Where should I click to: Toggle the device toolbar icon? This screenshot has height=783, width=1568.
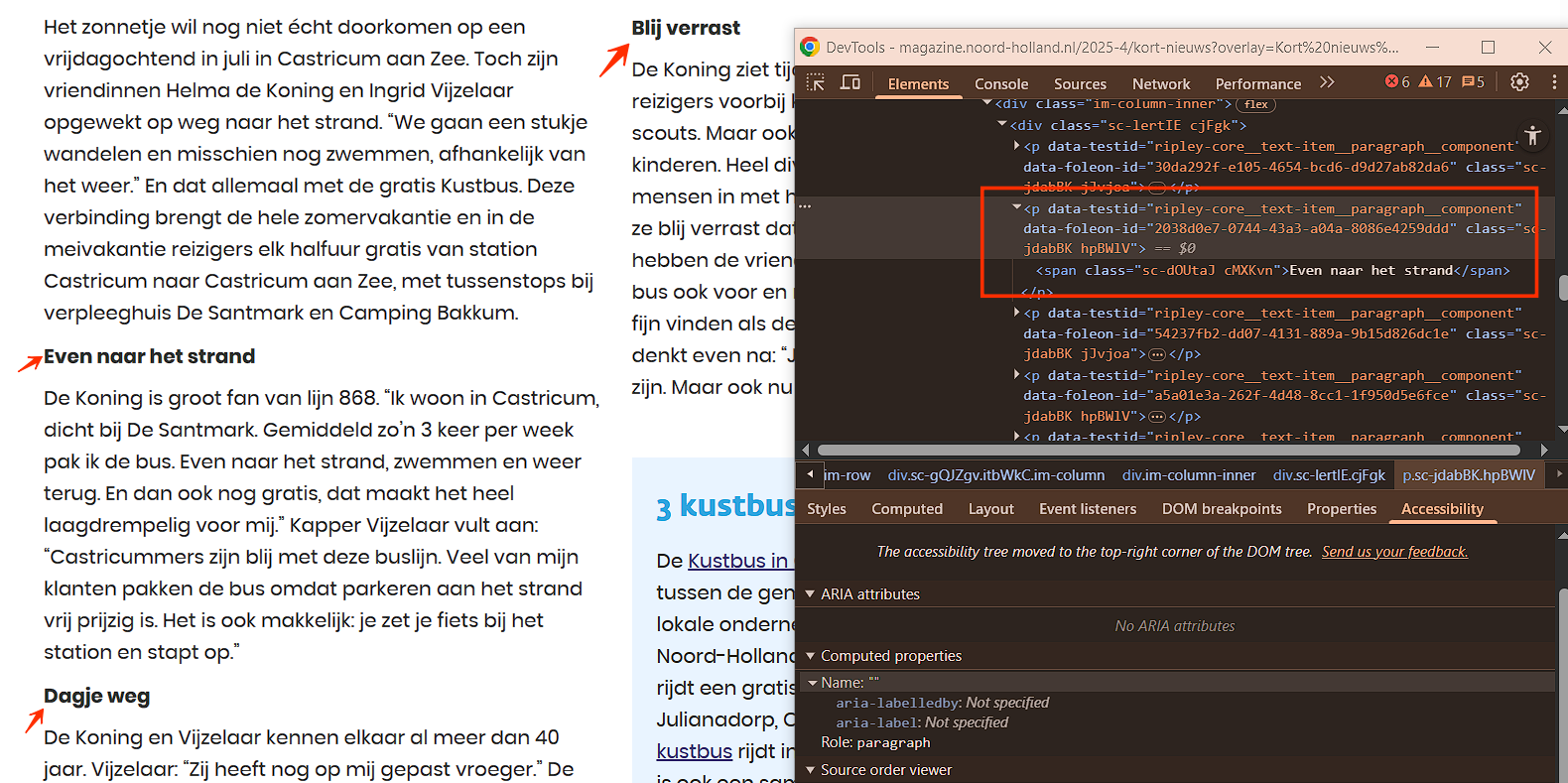[850, 82]
